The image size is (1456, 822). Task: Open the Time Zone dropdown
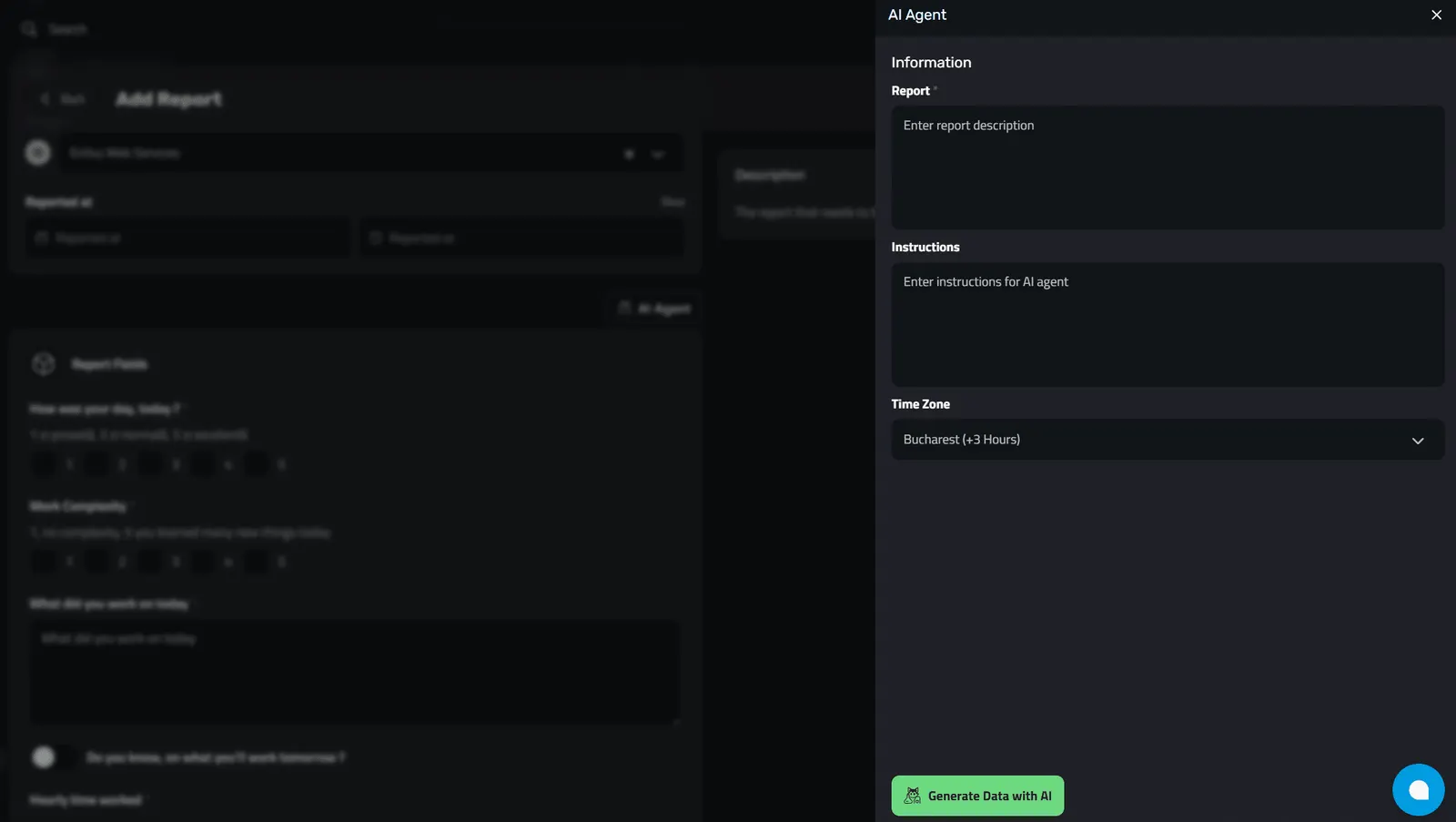1168,440
